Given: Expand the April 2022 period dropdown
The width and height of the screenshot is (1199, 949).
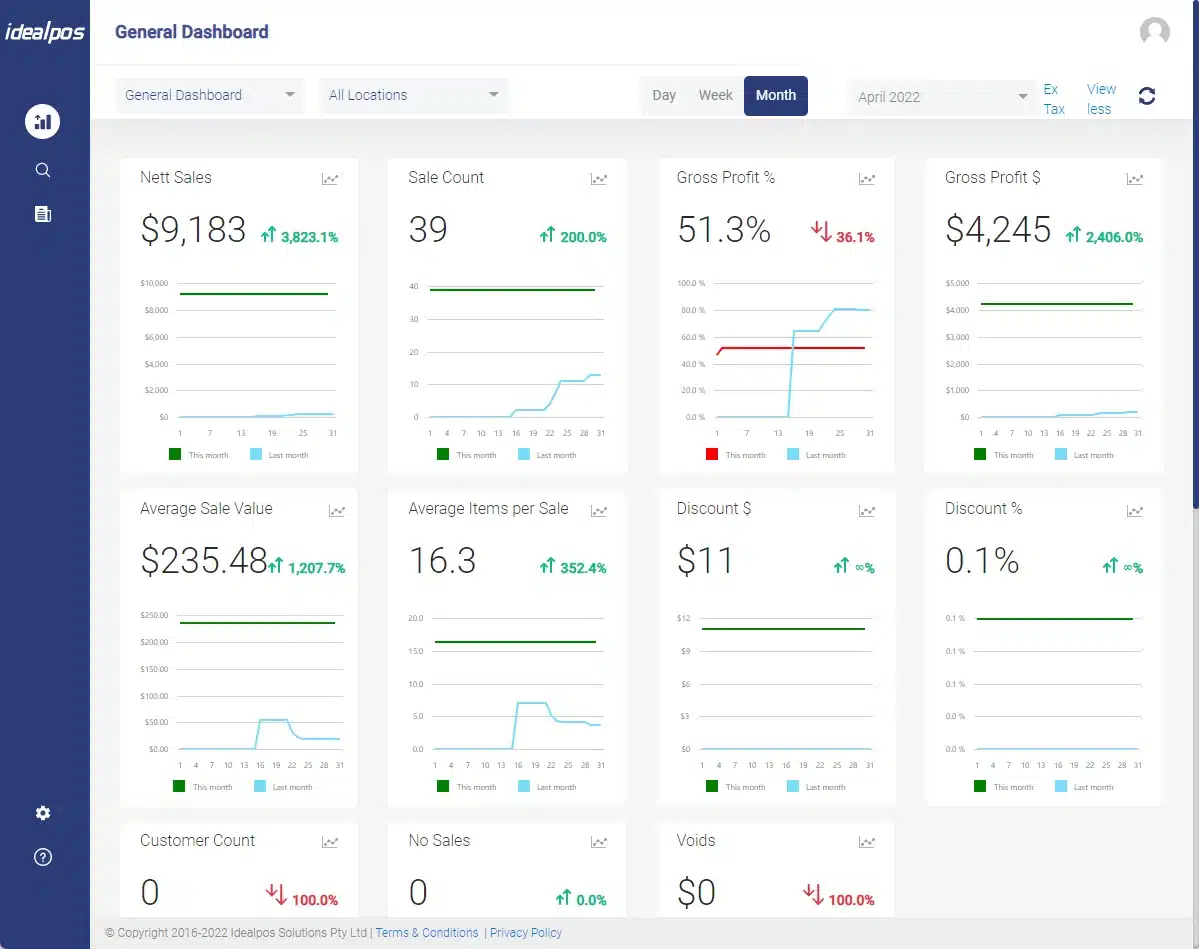Looking at the screenshot, I should pyautogui.click(x=942, y=97).
